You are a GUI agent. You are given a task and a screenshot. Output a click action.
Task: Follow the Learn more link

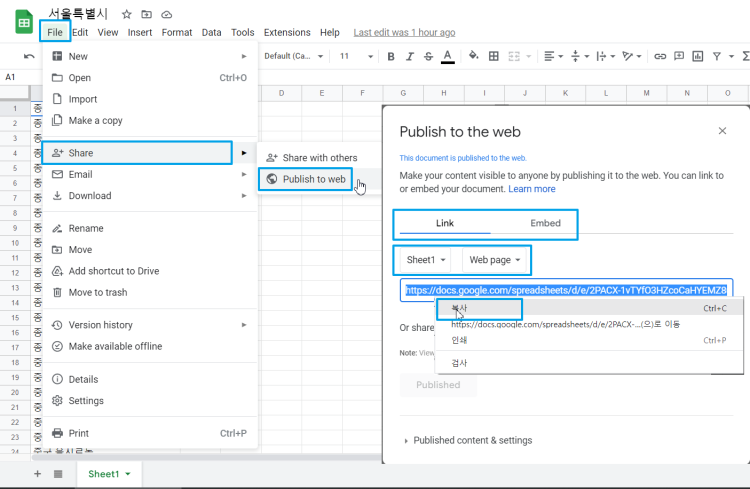tap(531, 189)
